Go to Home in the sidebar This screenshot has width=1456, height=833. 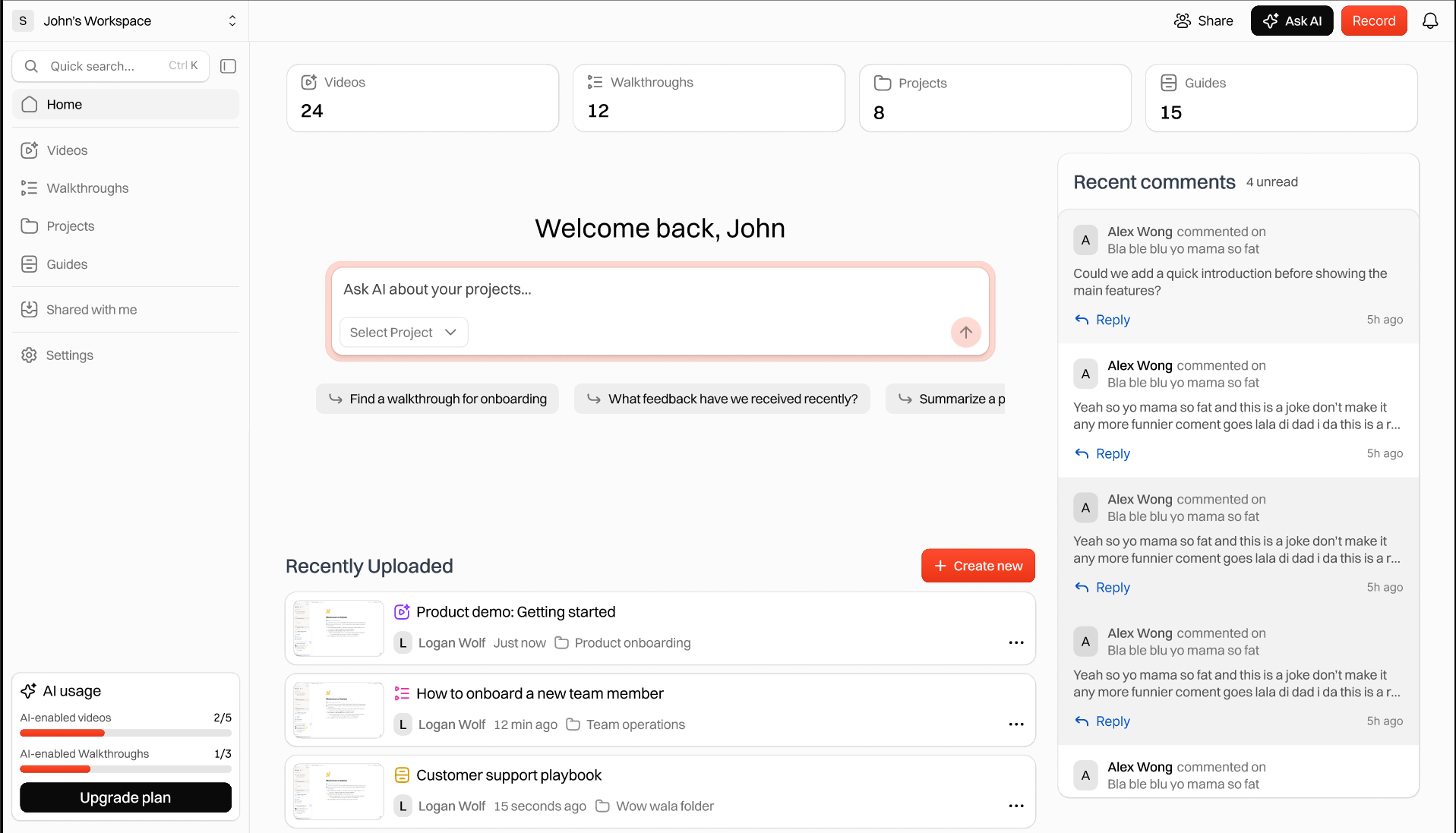(x=125, y=104)
